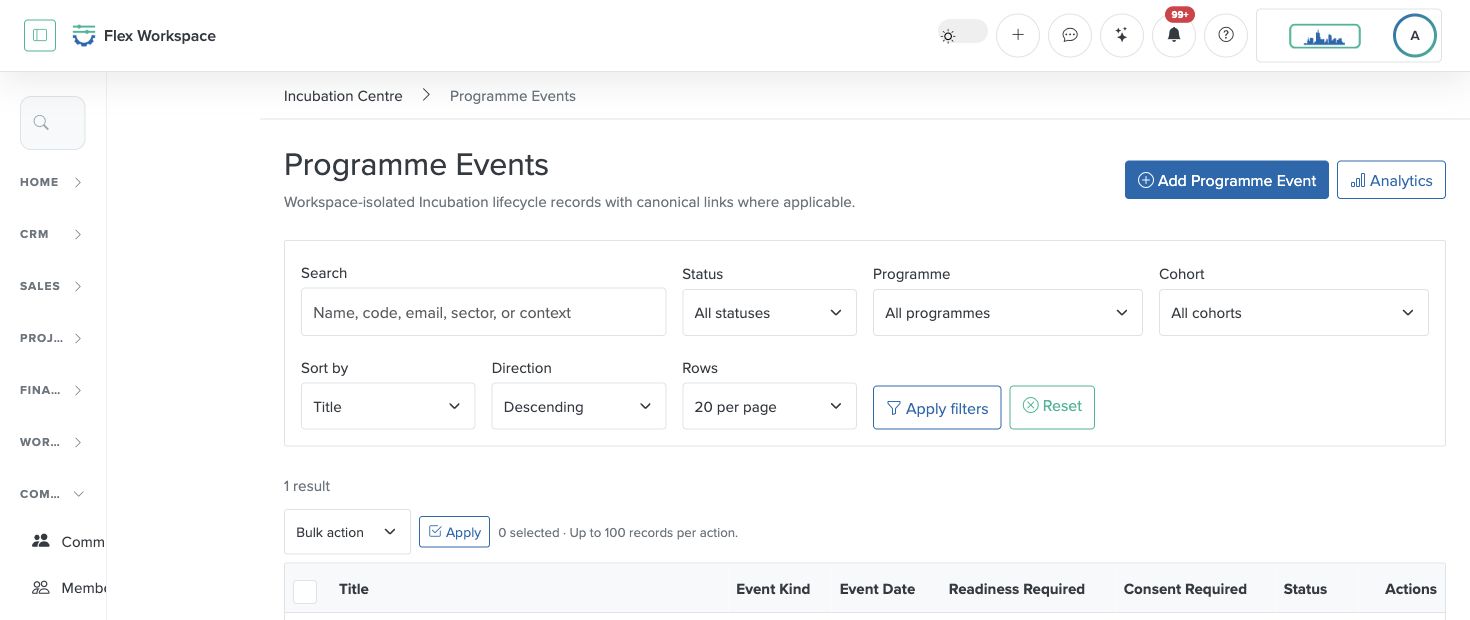The height and width of the screenshot is (620, 1470).
Task: Click the Event Date column header
Action: (877, 589)
